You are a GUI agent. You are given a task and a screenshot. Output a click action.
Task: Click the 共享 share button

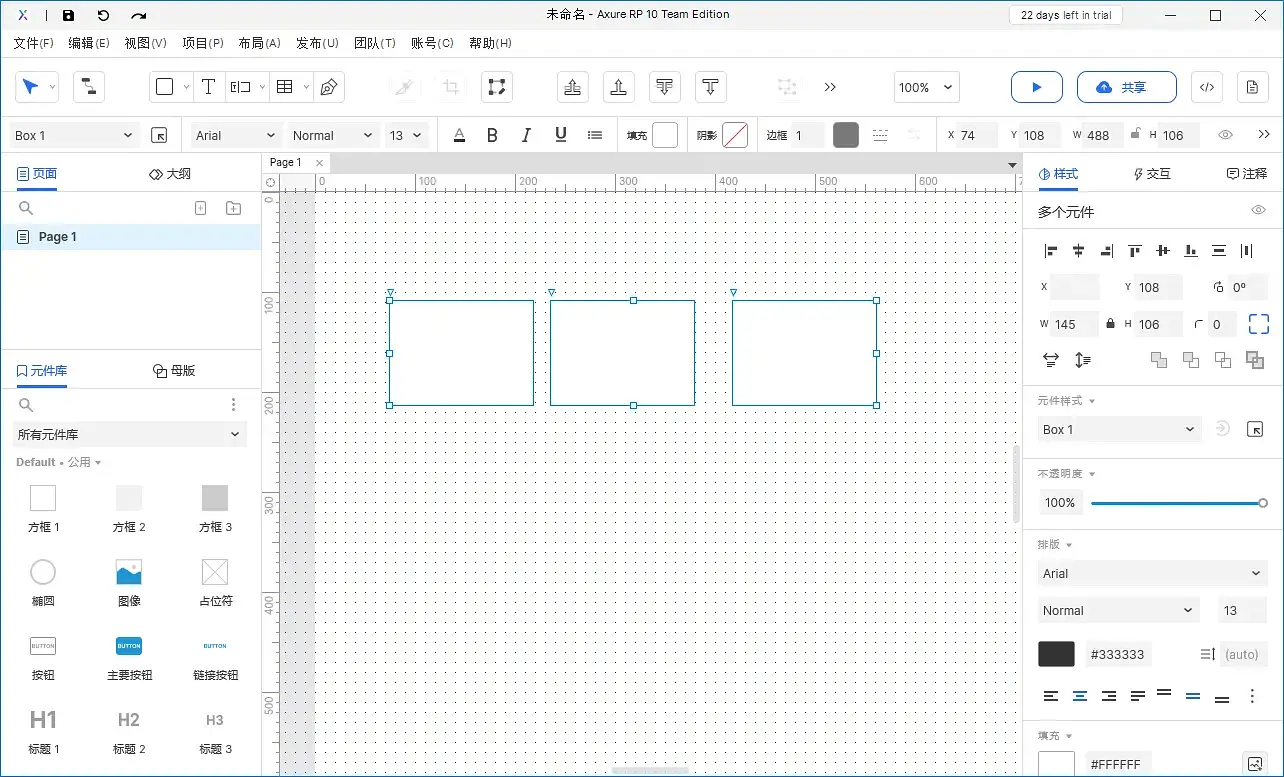click(x=1126, y=87)
